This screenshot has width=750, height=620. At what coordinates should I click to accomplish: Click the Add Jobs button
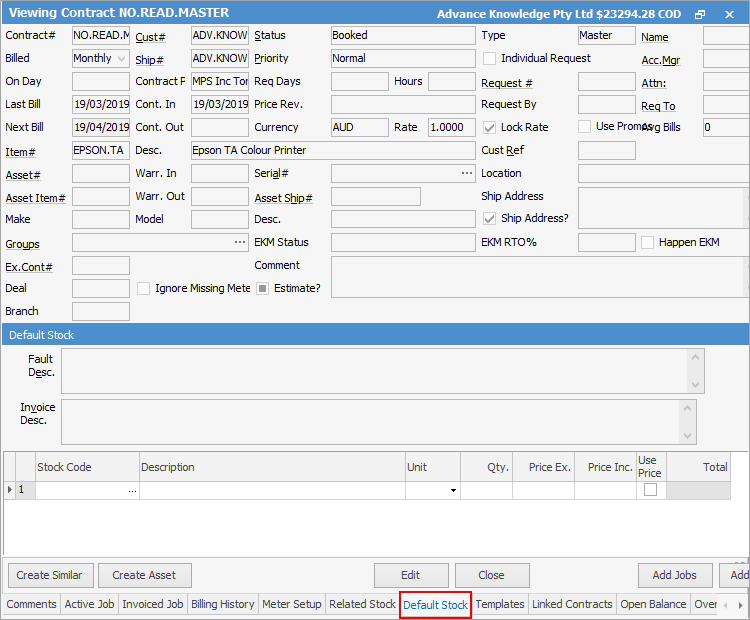coord(675,575)
